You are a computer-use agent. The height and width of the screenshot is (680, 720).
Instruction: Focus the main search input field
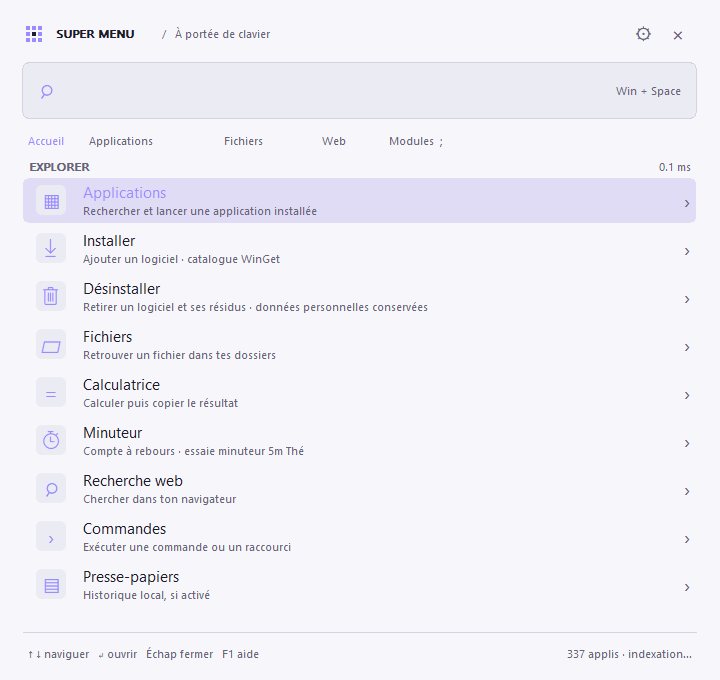pyautogui.click(x=359, y=90)
